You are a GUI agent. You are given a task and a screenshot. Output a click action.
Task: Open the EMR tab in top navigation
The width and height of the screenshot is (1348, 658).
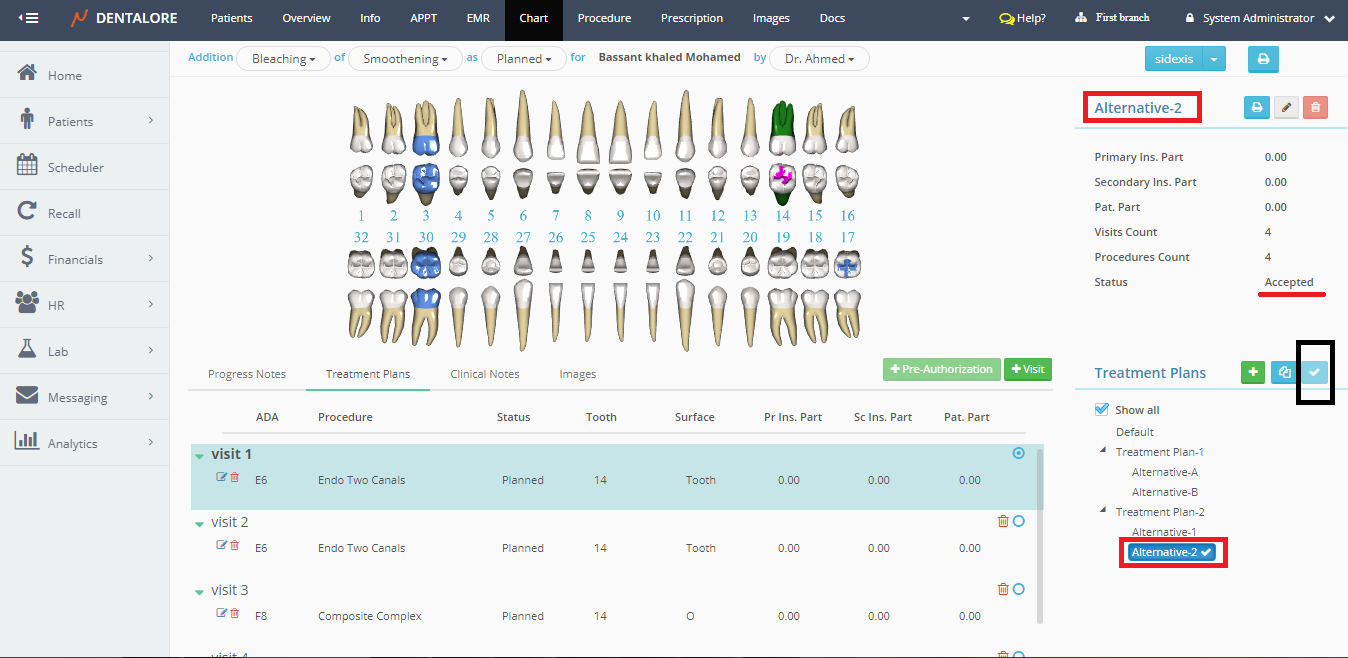pos(478,18)
